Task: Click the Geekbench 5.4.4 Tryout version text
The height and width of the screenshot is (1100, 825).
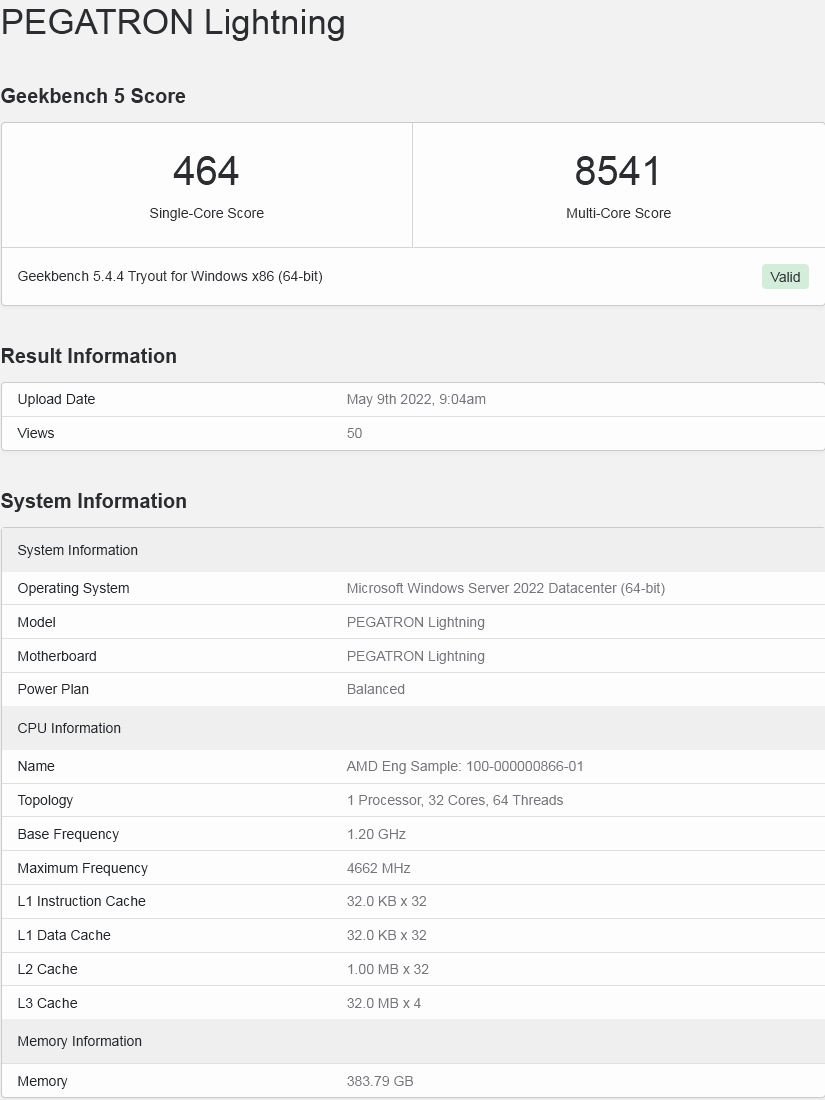Action: tap(170, 276)
